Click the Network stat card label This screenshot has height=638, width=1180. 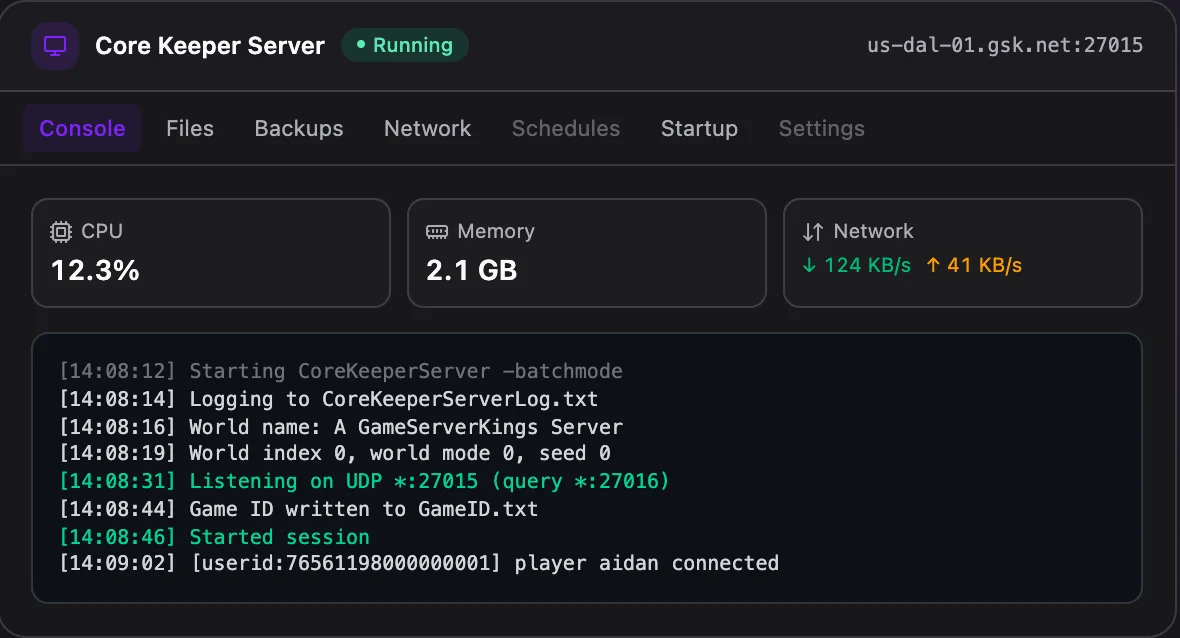[x=873, y=232]
